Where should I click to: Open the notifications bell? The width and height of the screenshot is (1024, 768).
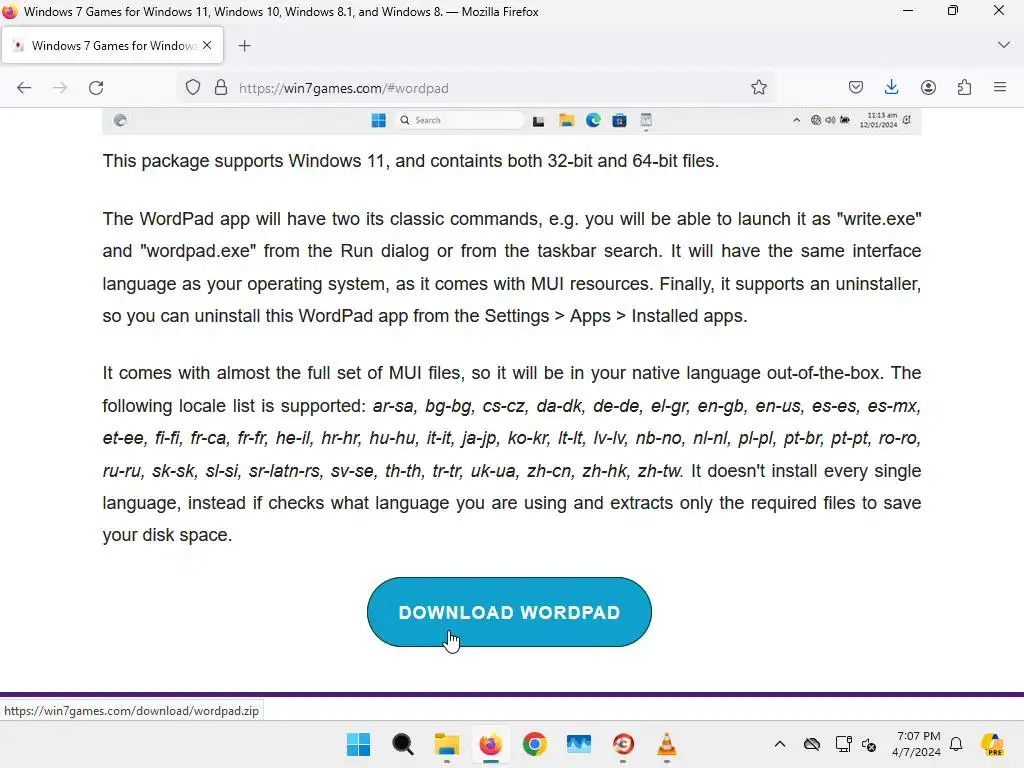point(956,744)
